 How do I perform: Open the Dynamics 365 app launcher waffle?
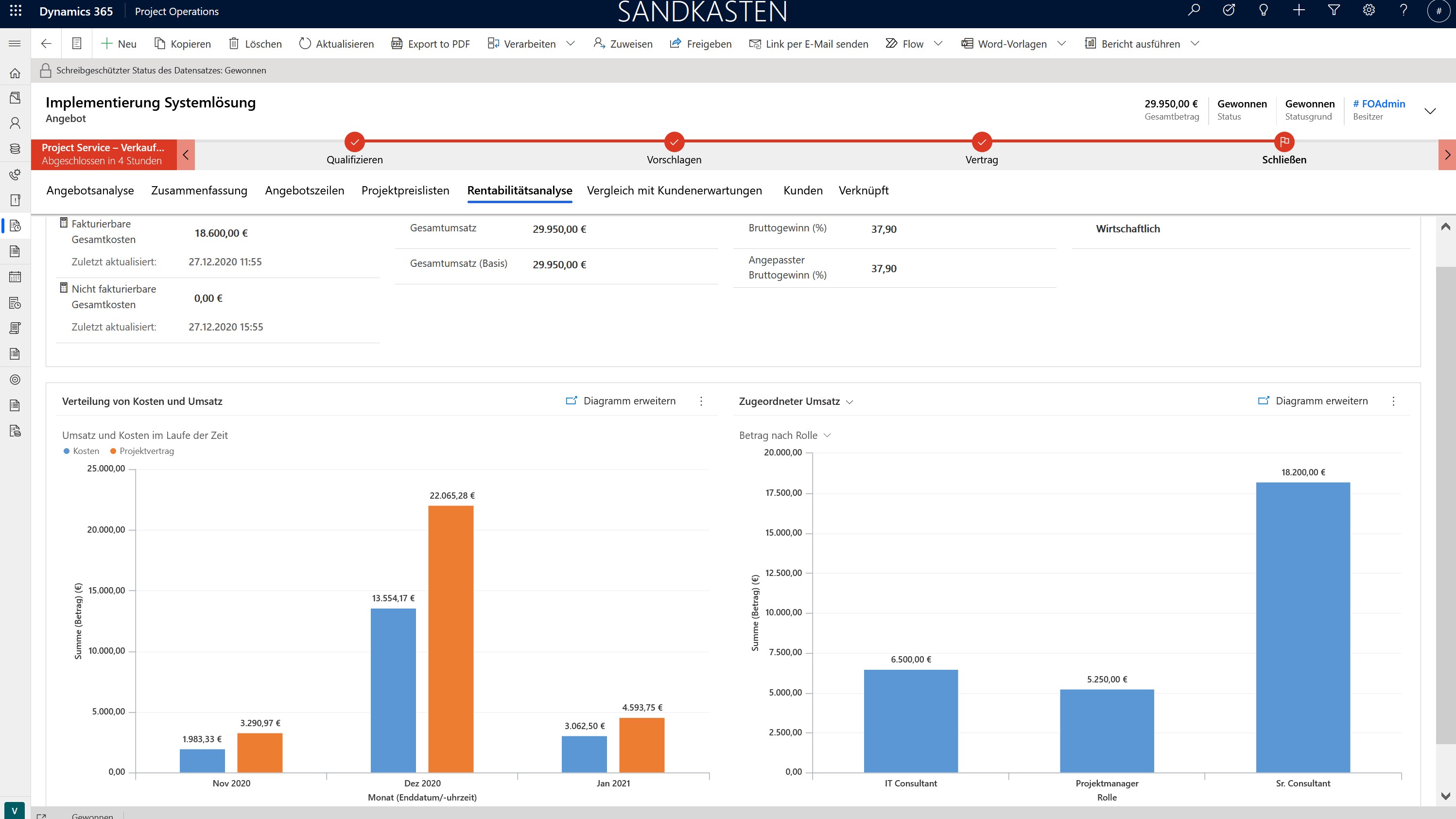click(x=16, y=11)
